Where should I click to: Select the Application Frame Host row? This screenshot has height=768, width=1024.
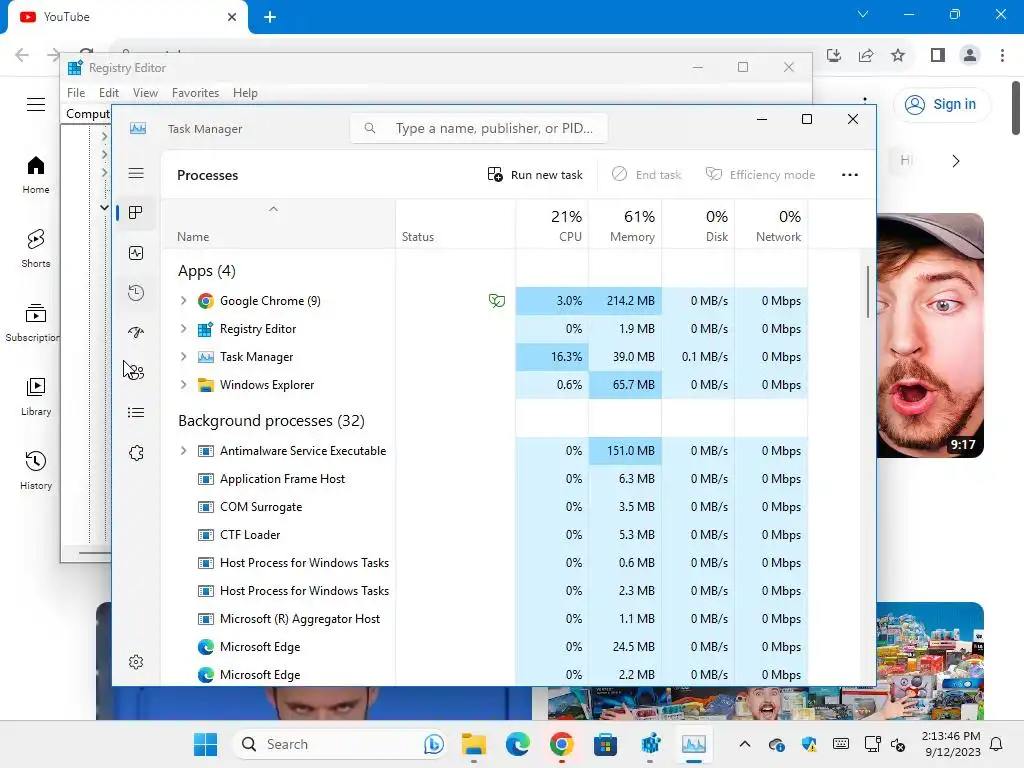(x=484, y=479)
